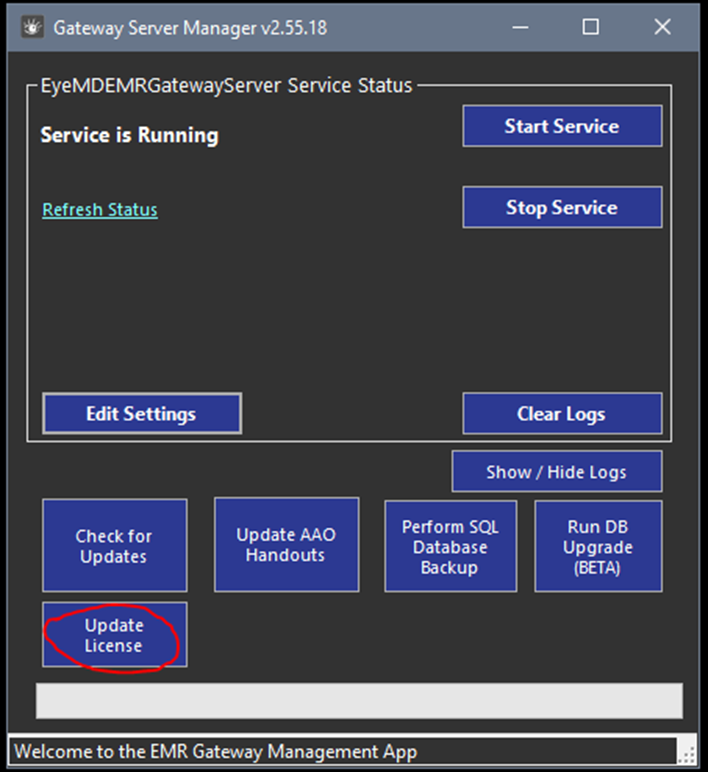Screen dimensions: 708x772
Task: Click the empty progress bar
Action: (x=359, y=701)
